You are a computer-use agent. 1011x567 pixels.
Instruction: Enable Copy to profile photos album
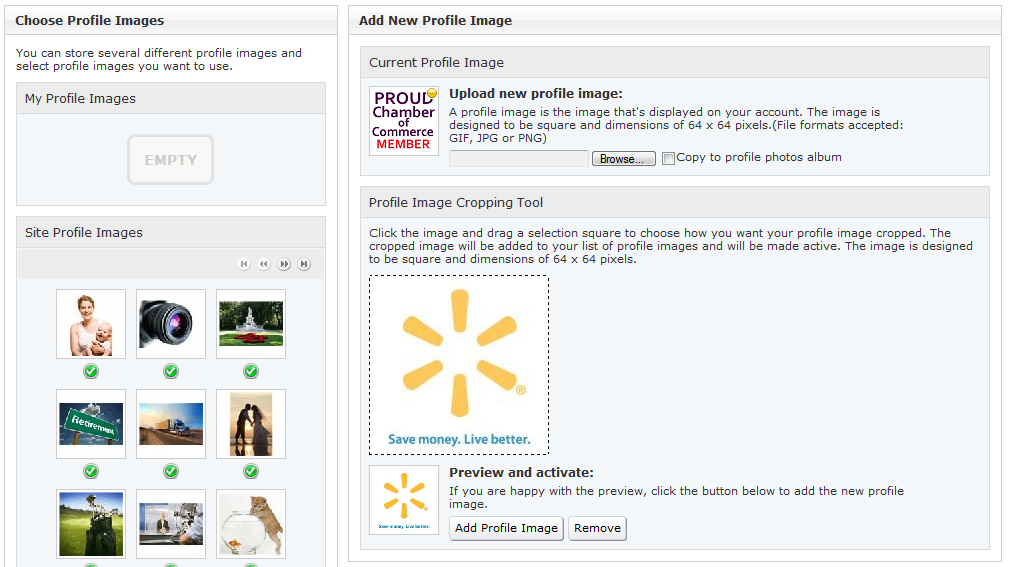pos(669,158)
